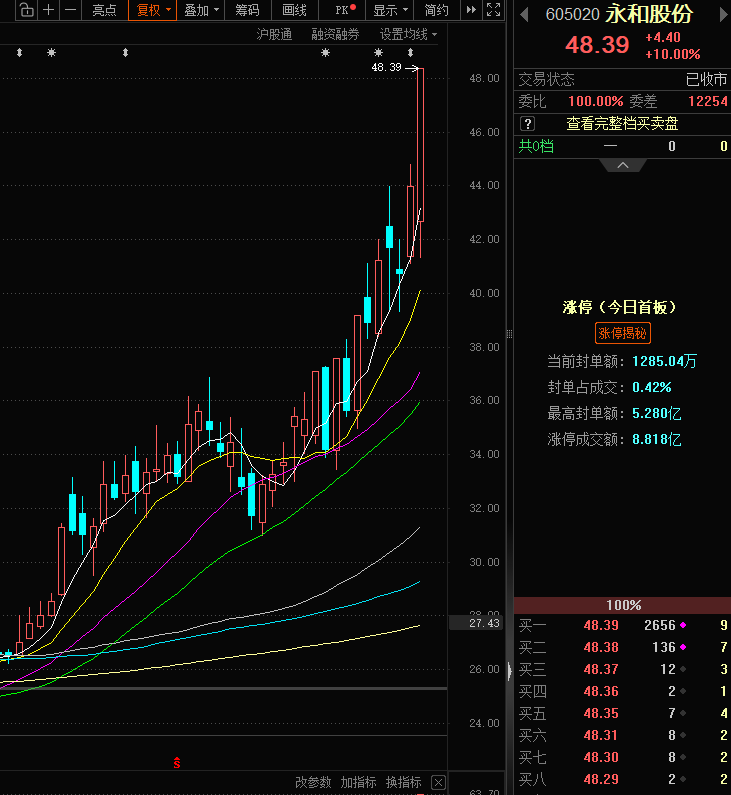Click the magenta diamond in 买二 row
The image size is (731, 795).
(683, 647)
